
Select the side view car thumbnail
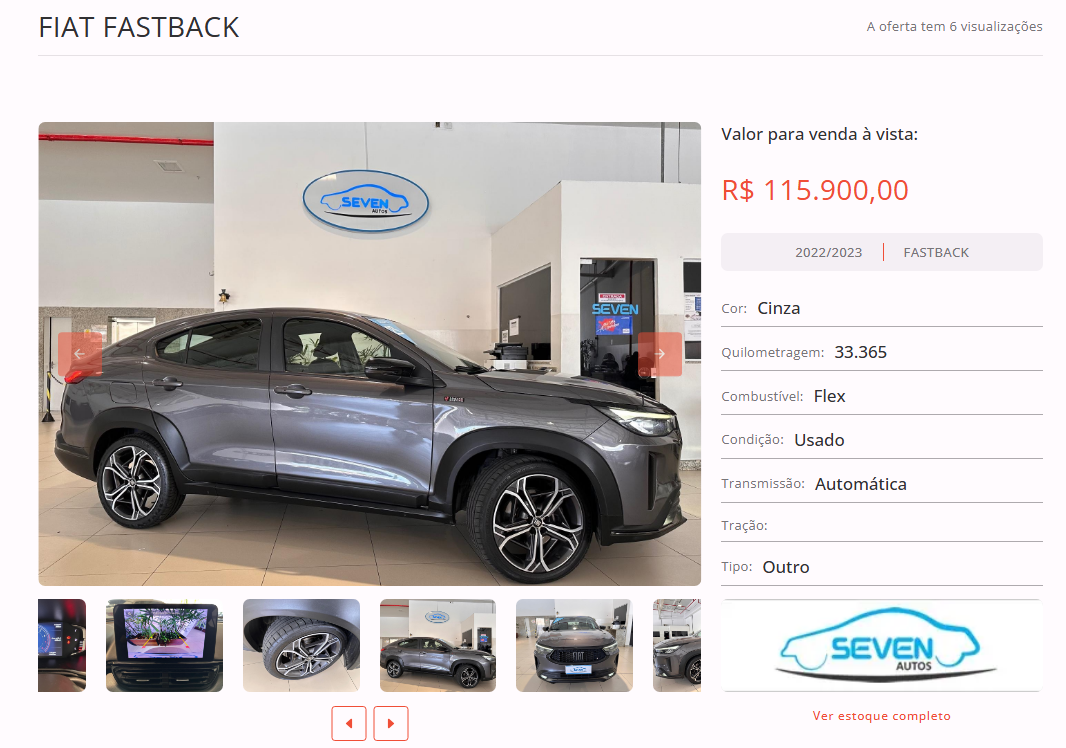(x=438, y=645)
